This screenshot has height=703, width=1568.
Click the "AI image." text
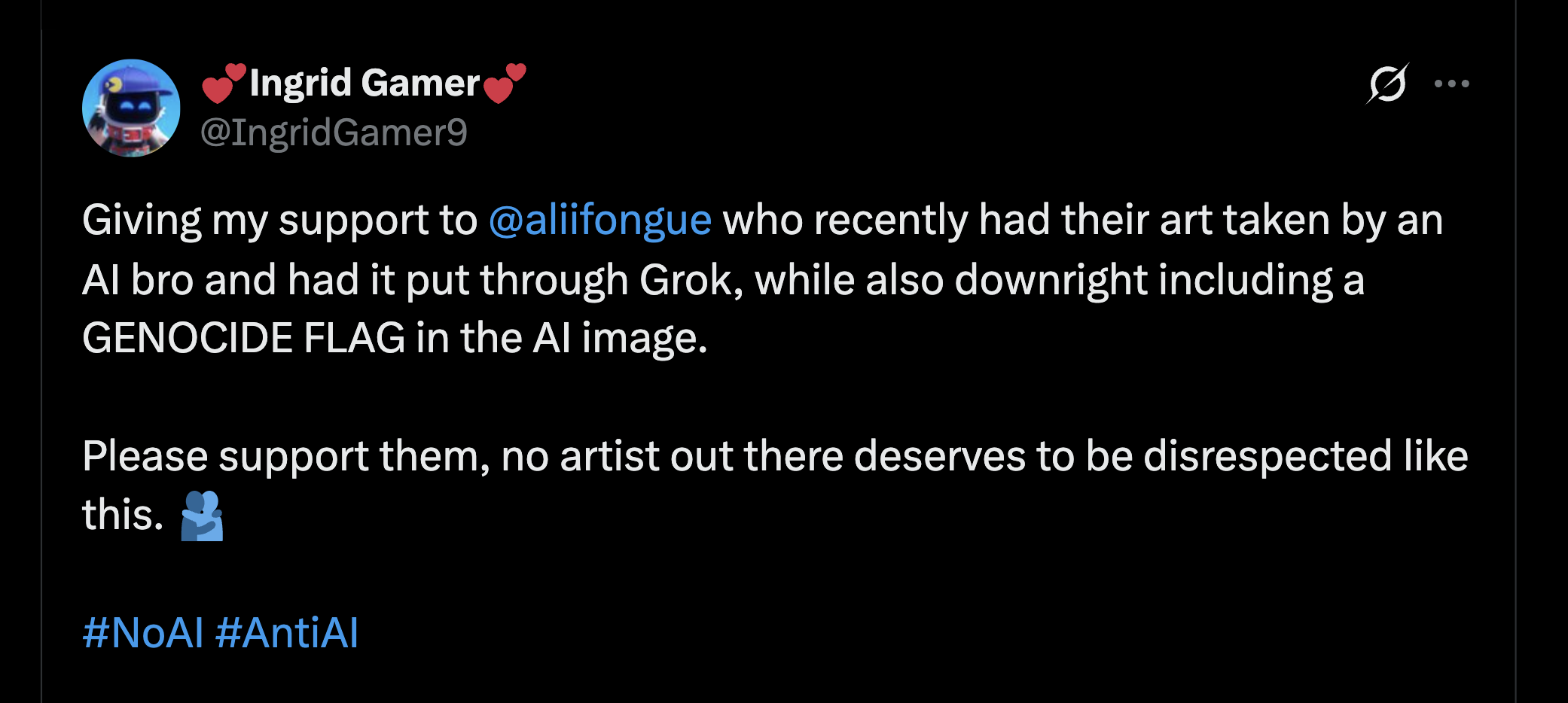click(x=620, y=338)
